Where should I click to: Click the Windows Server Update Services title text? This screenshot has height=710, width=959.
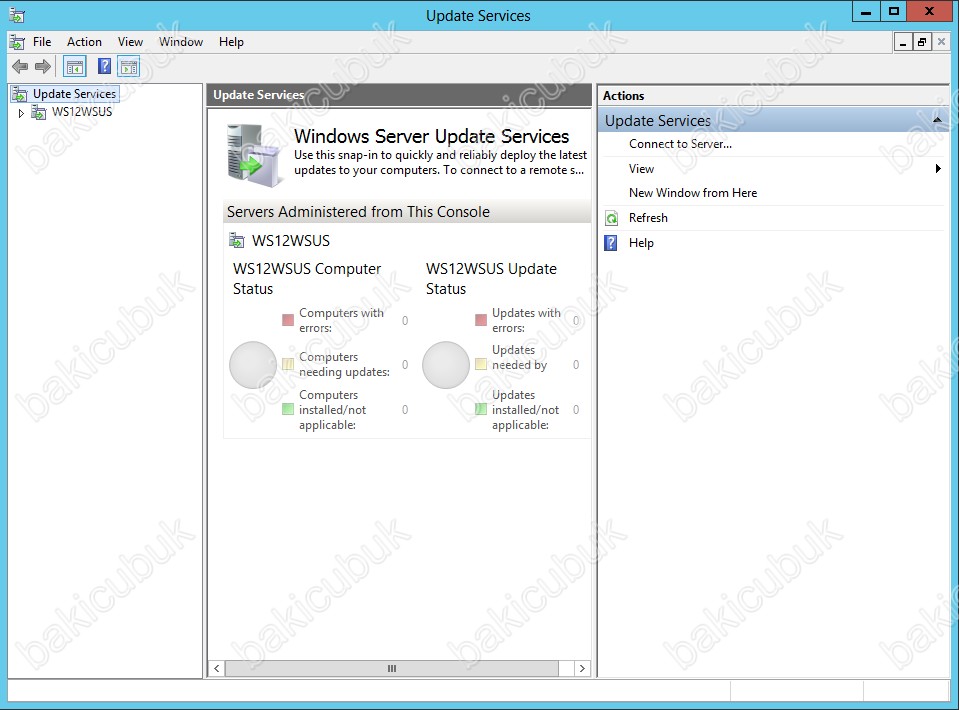[431, 136]
